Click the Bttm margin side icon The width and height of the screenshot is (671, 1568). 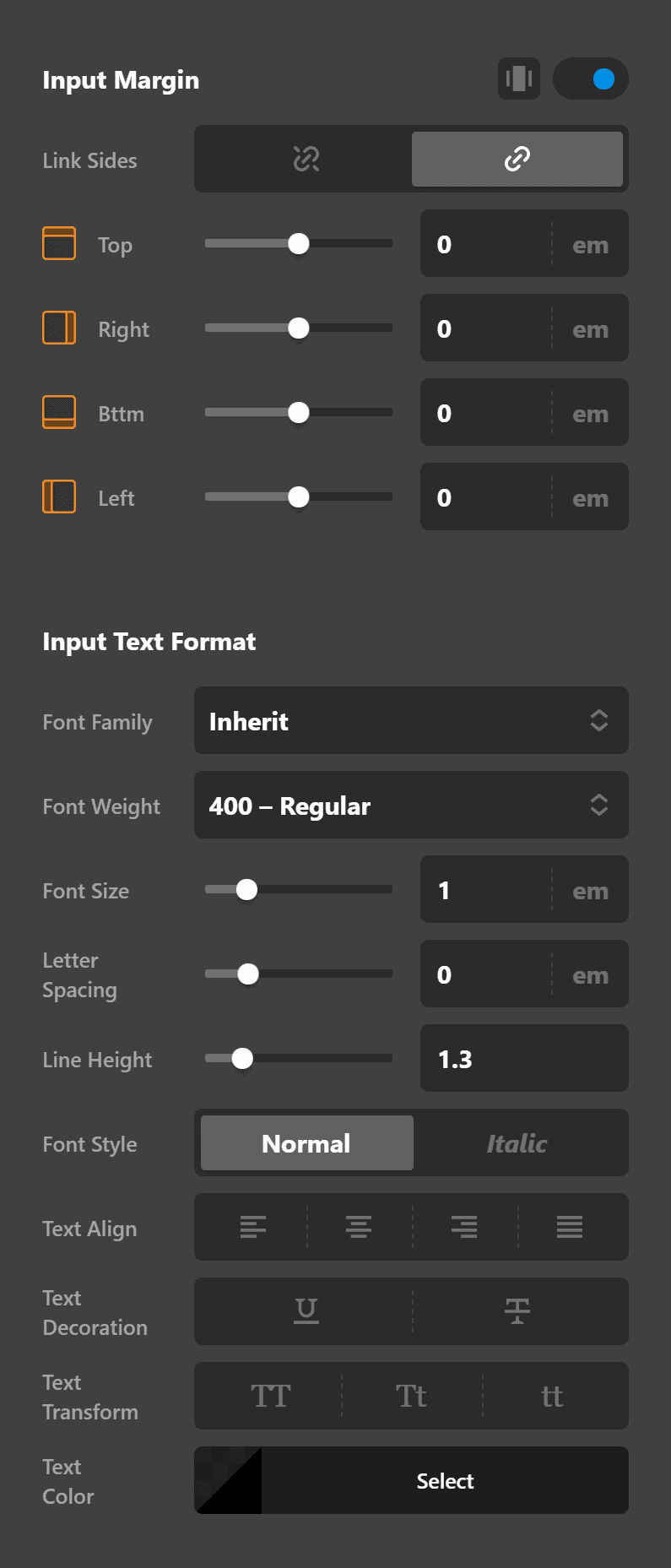pos(57,412)
